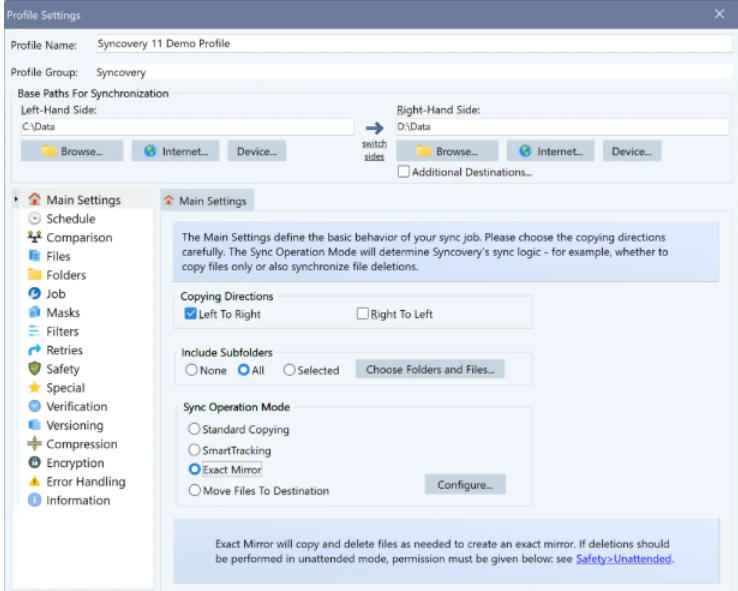Click the Special star icon

tap(34, 388)
